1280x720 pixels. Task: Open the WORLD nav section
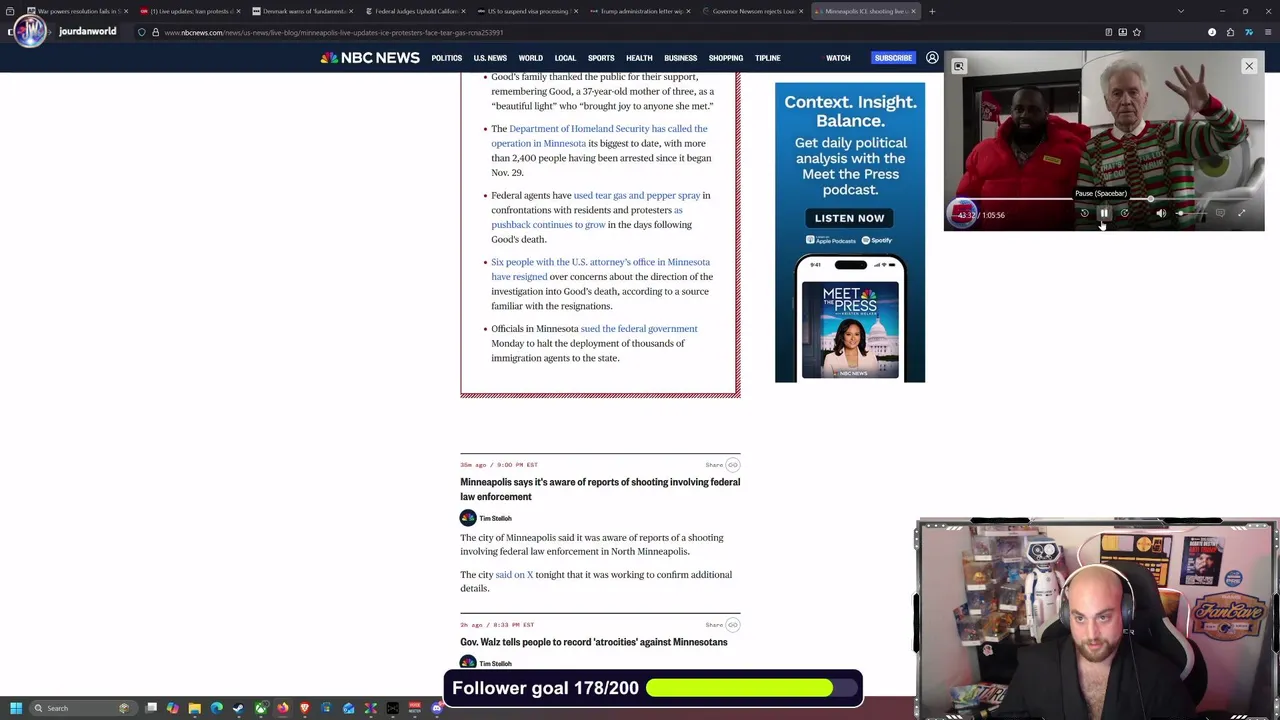click(x=531, y=58)
